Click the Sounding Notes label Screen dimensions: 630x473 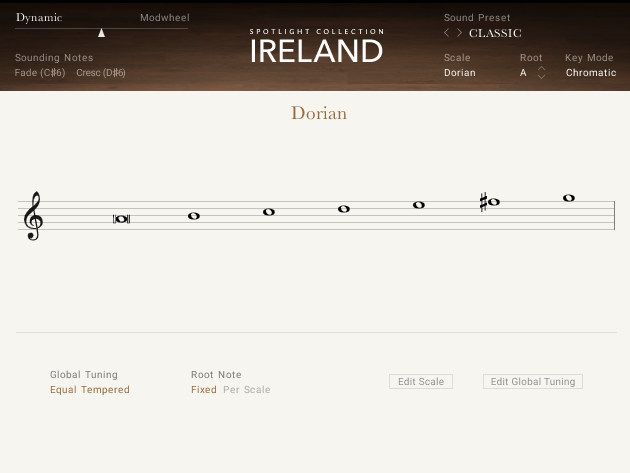54,58
